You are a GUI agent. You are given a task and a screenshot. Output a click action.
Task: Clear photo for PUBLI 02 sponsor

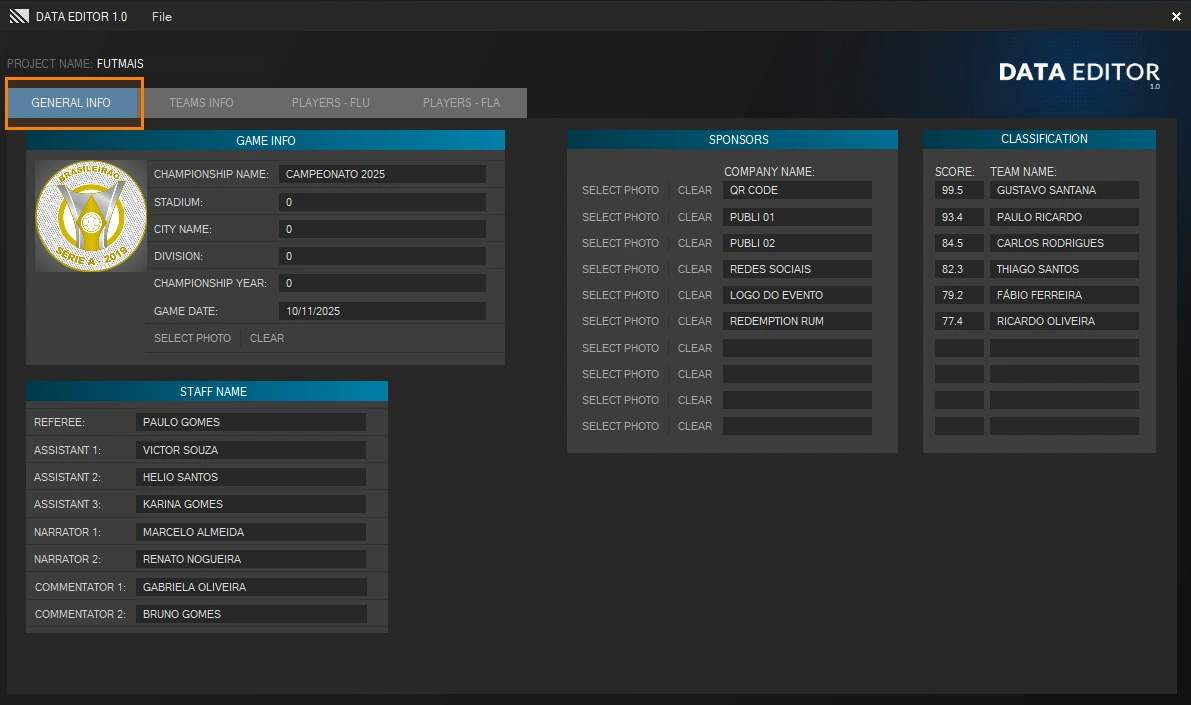click(695, 243)
